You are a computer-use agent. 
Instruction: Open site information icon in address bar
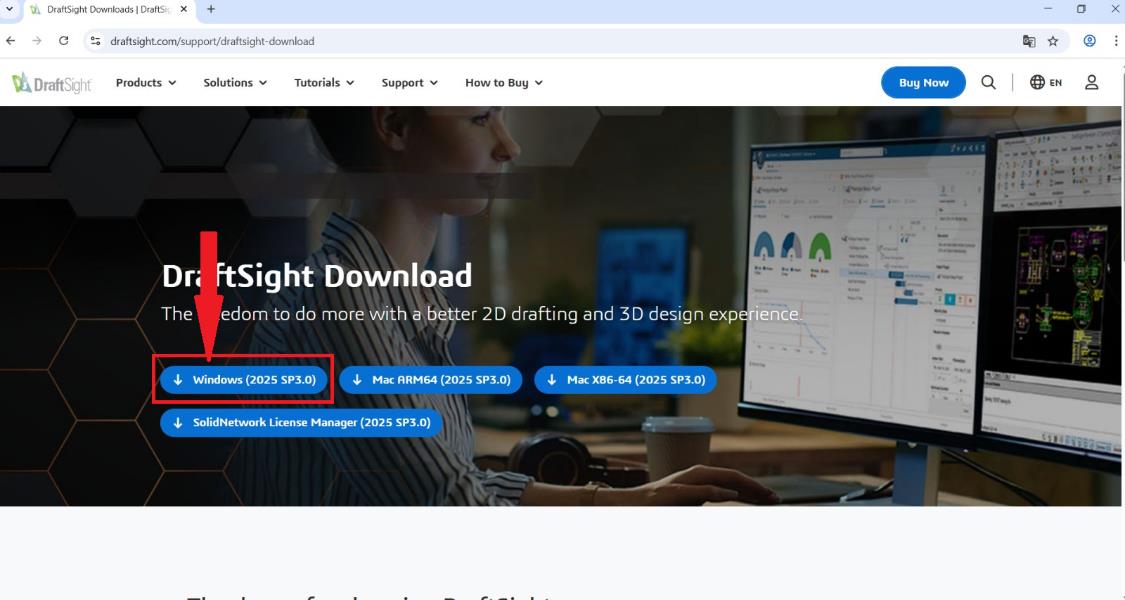coord(95,41)
